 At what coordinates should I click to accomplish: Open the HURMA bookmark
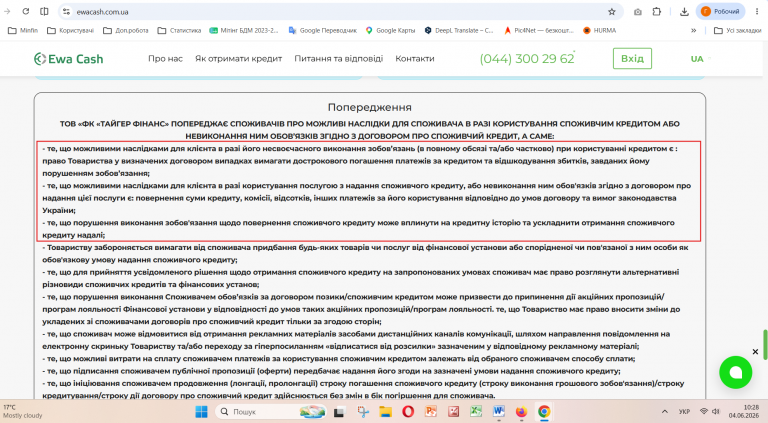[600, 30]
